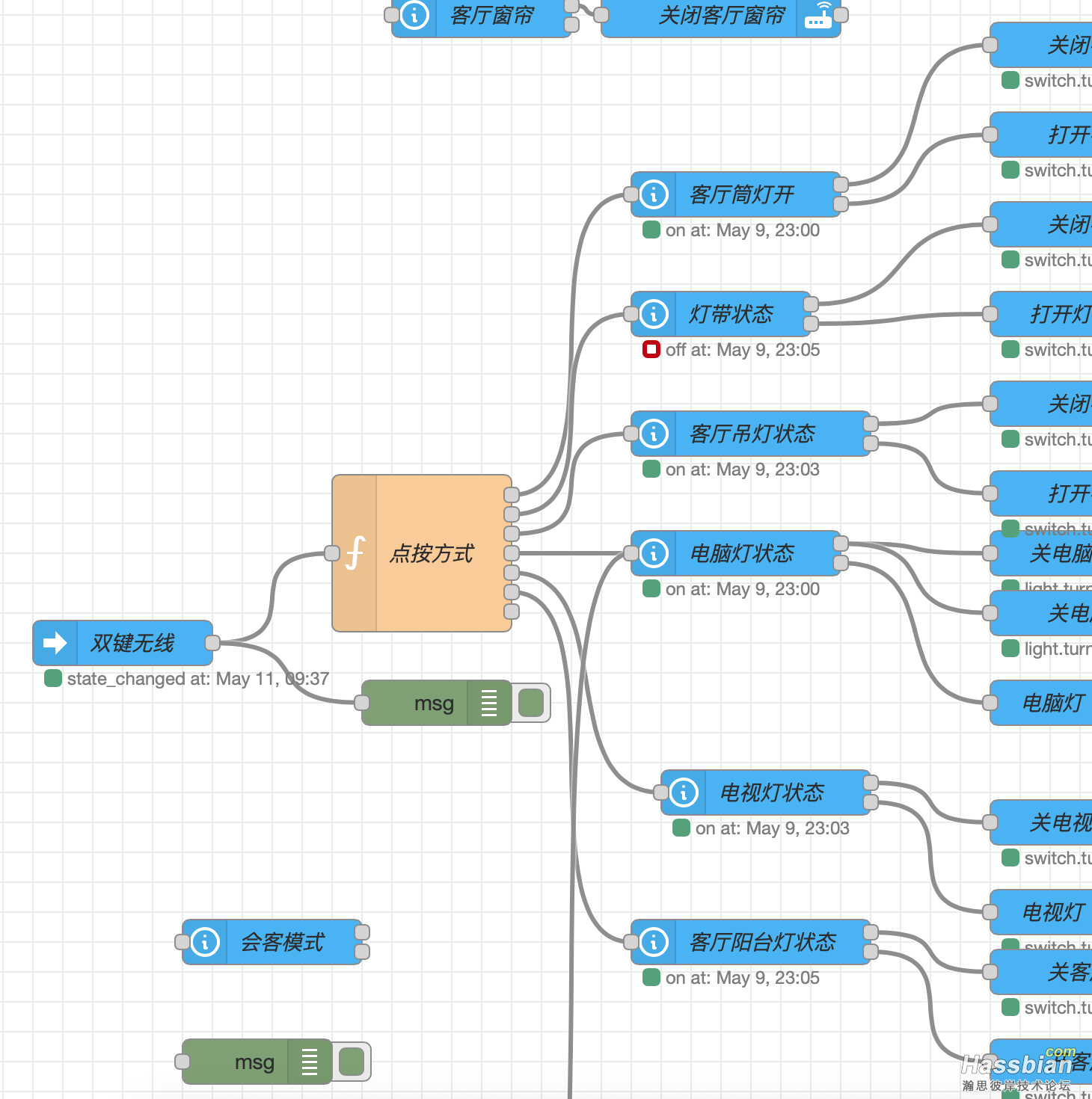
Task: Click the wireless router icon on 关闭客厅窗帘 node
Action: (818, 16)
